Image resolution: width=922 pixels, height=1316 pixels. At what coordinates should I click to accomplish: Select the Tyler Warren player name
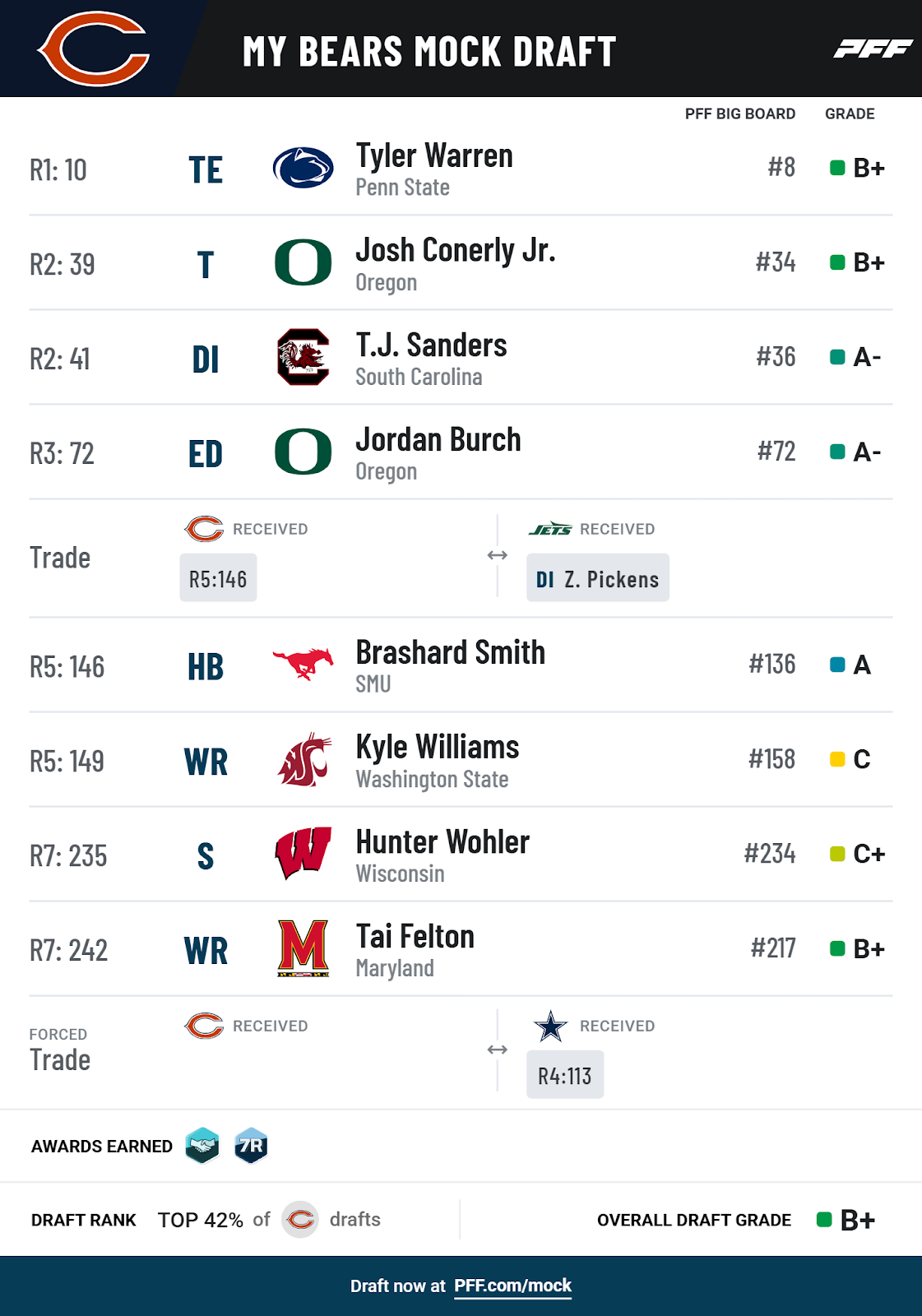click(433, 155)
